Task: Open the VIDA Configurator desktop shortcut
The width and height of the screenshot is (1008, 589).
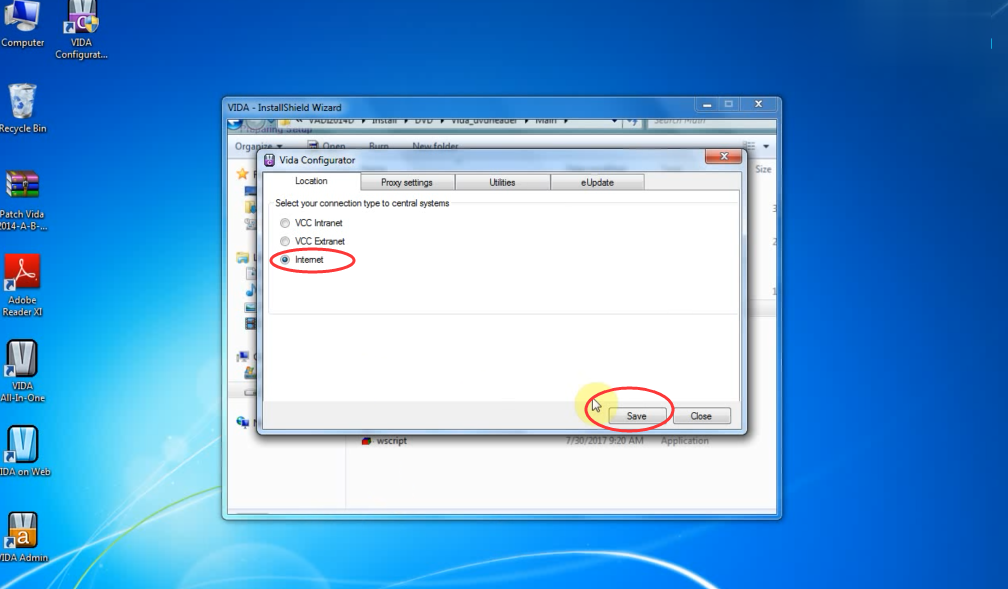Action: (x=81, y=30)
